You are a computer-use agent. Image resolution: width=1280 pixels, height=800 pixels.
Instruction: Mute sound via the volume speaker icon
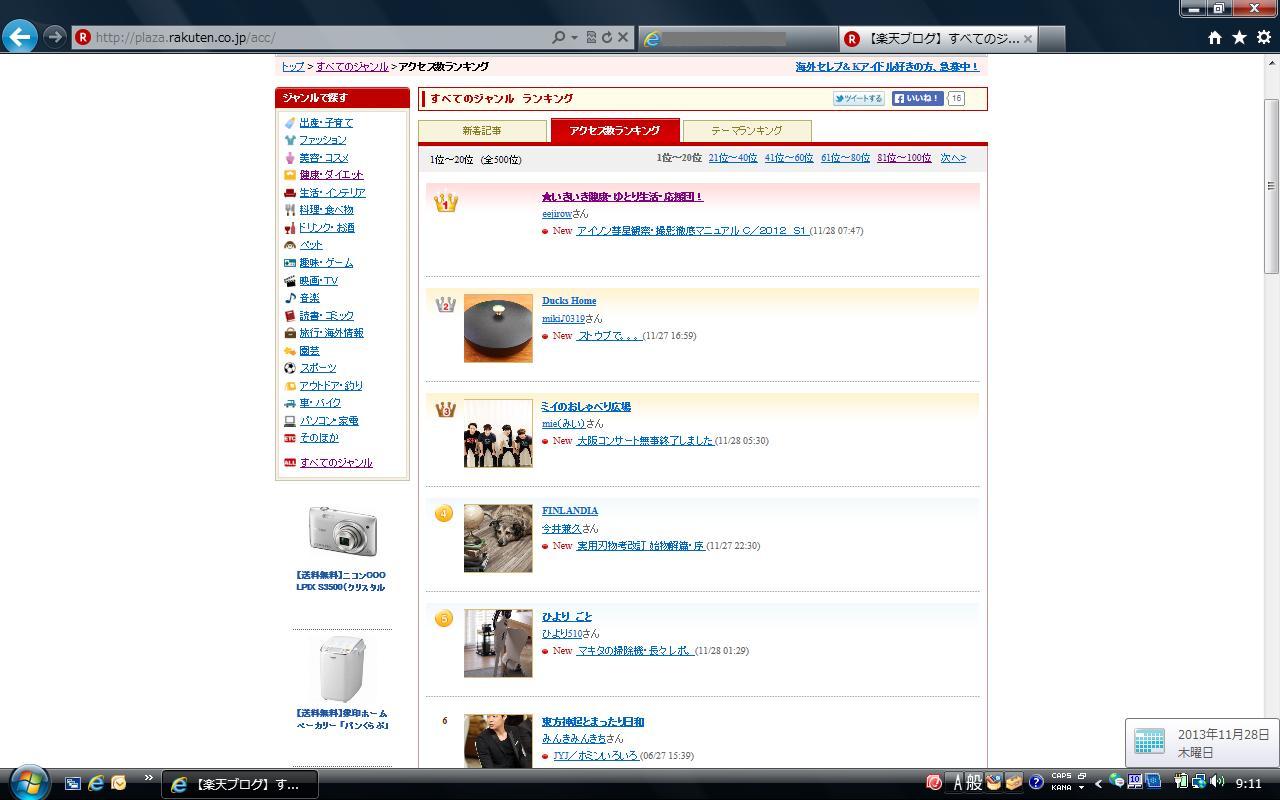tap(1217, 782)
